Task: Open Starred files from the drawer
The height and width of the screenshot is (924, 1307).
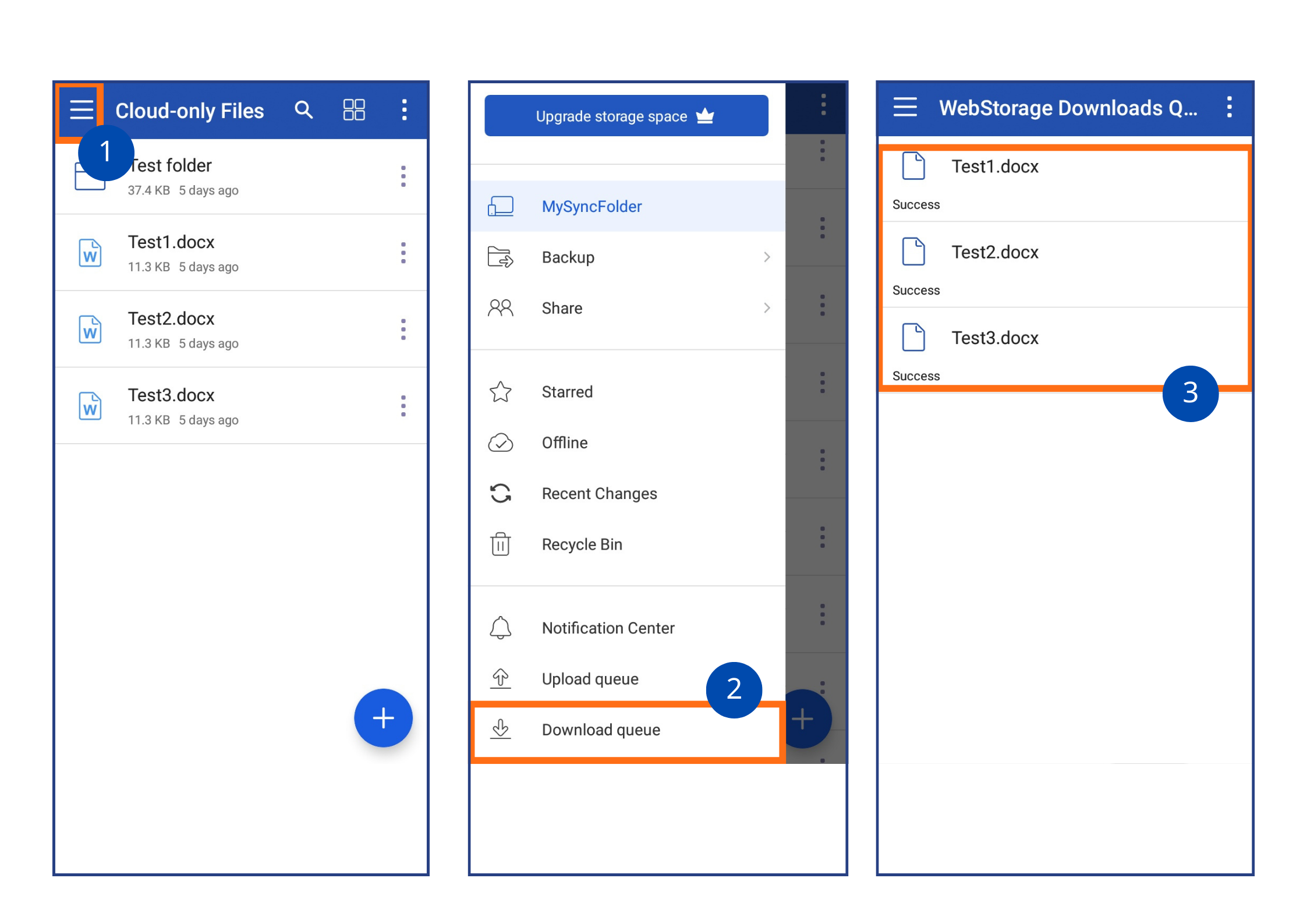Action: pos(628,392)
